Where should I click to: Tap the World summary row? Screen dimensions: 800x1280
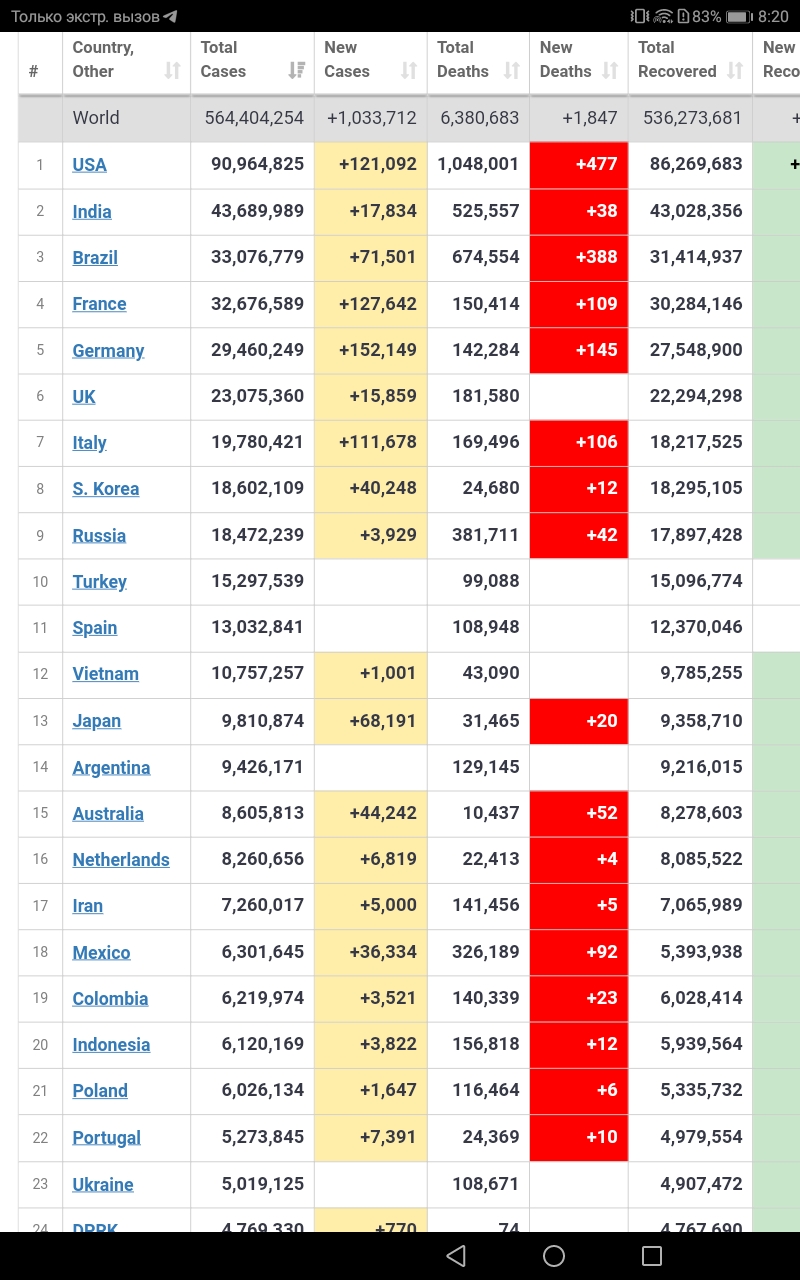(x=409, y=118)
